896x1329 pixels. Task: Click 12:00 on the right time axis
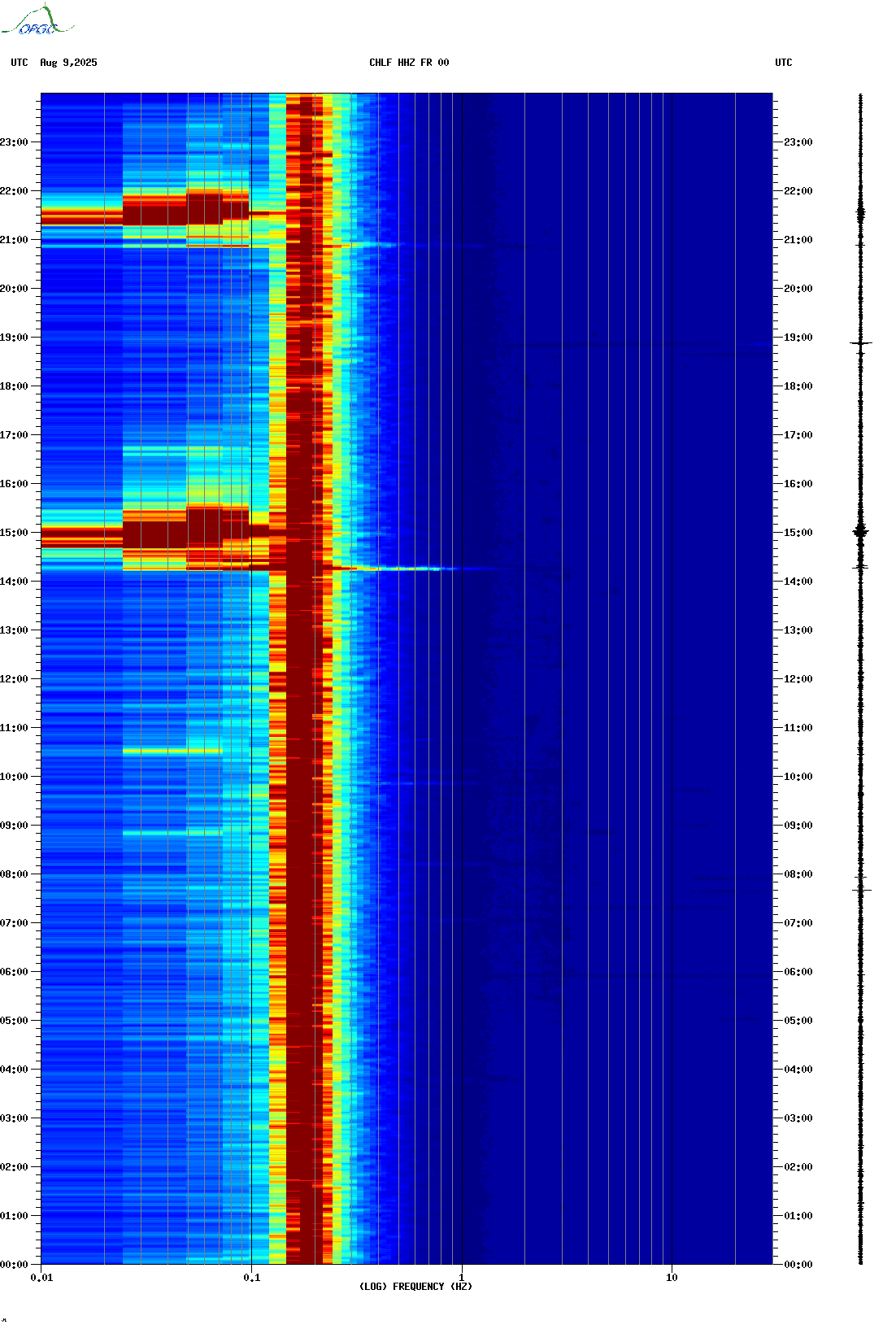pyautogui.click(x=798, y=679)
